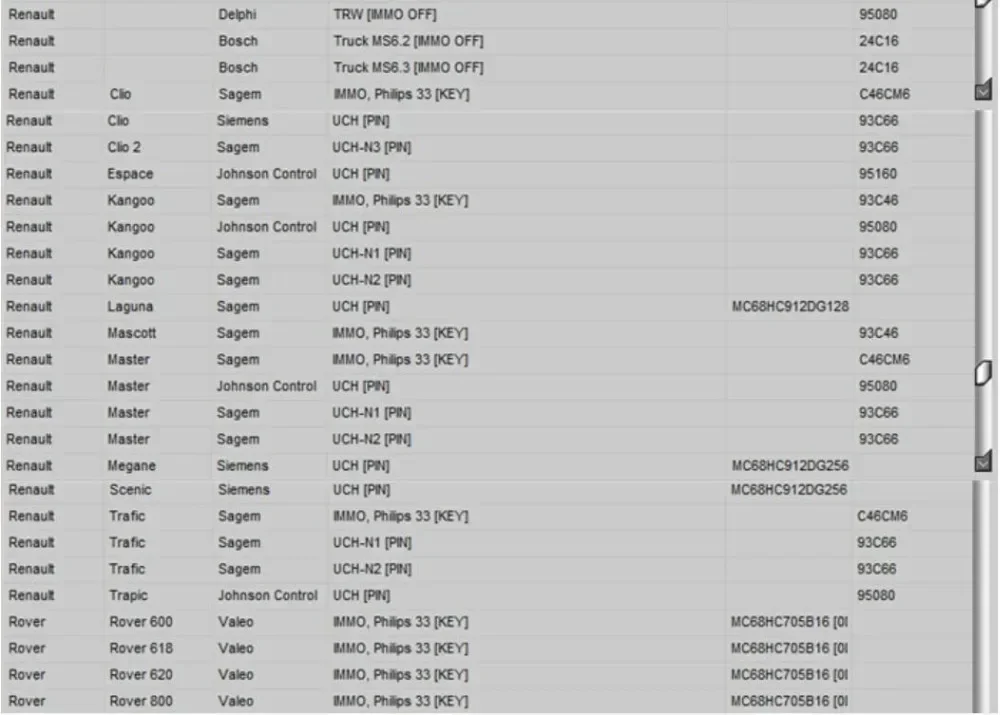
Task: Select the Rover 600 Valeo row
Action: (487, 622)
